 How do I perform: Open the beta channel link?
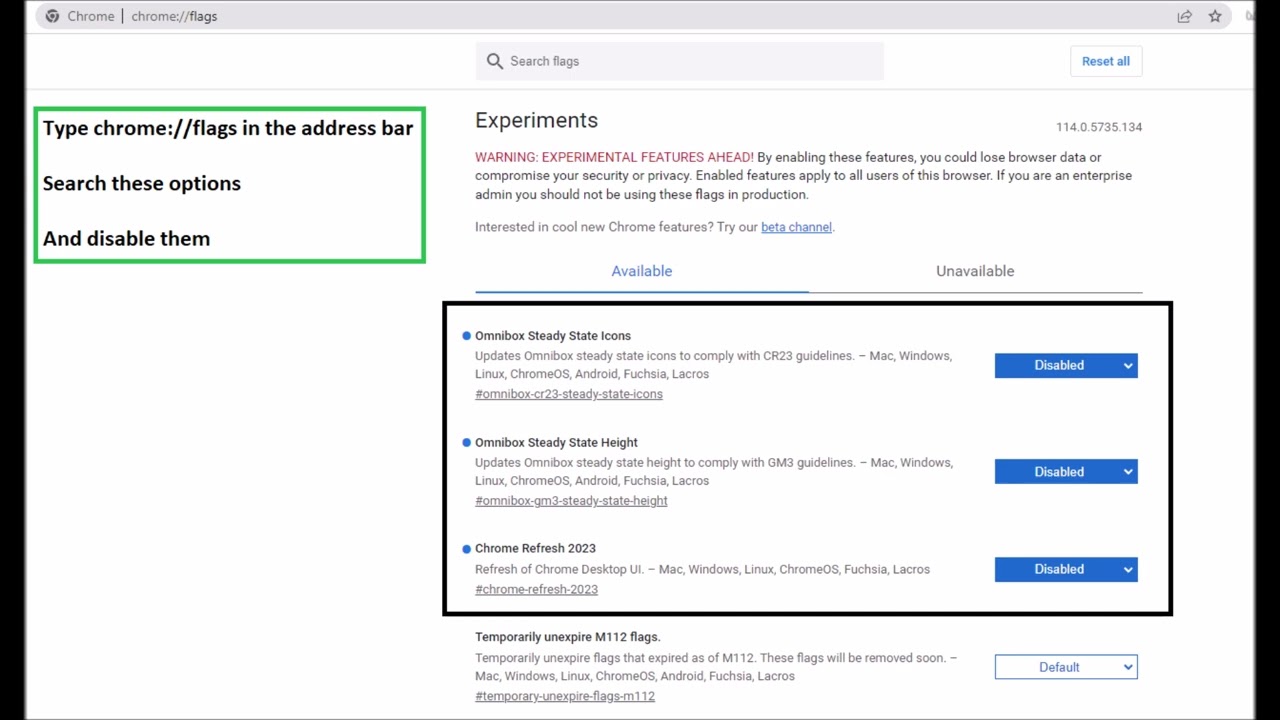pyautogui.click(x=796, y=227)
